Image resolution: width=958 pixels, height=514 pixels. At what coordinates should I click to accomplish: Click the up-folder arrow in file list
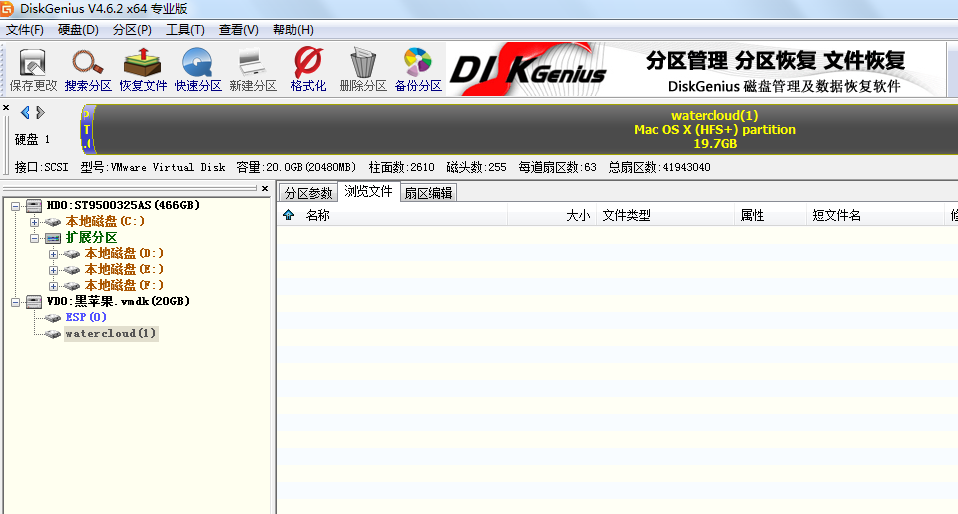[x=288, y=215]
